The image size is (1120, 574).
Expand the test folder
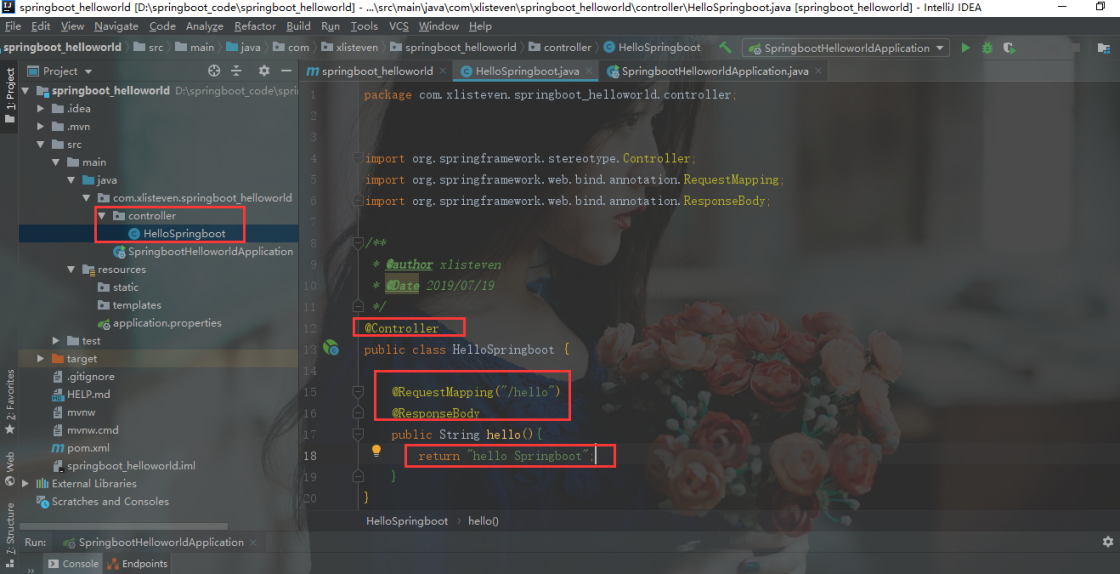point(56,341)
